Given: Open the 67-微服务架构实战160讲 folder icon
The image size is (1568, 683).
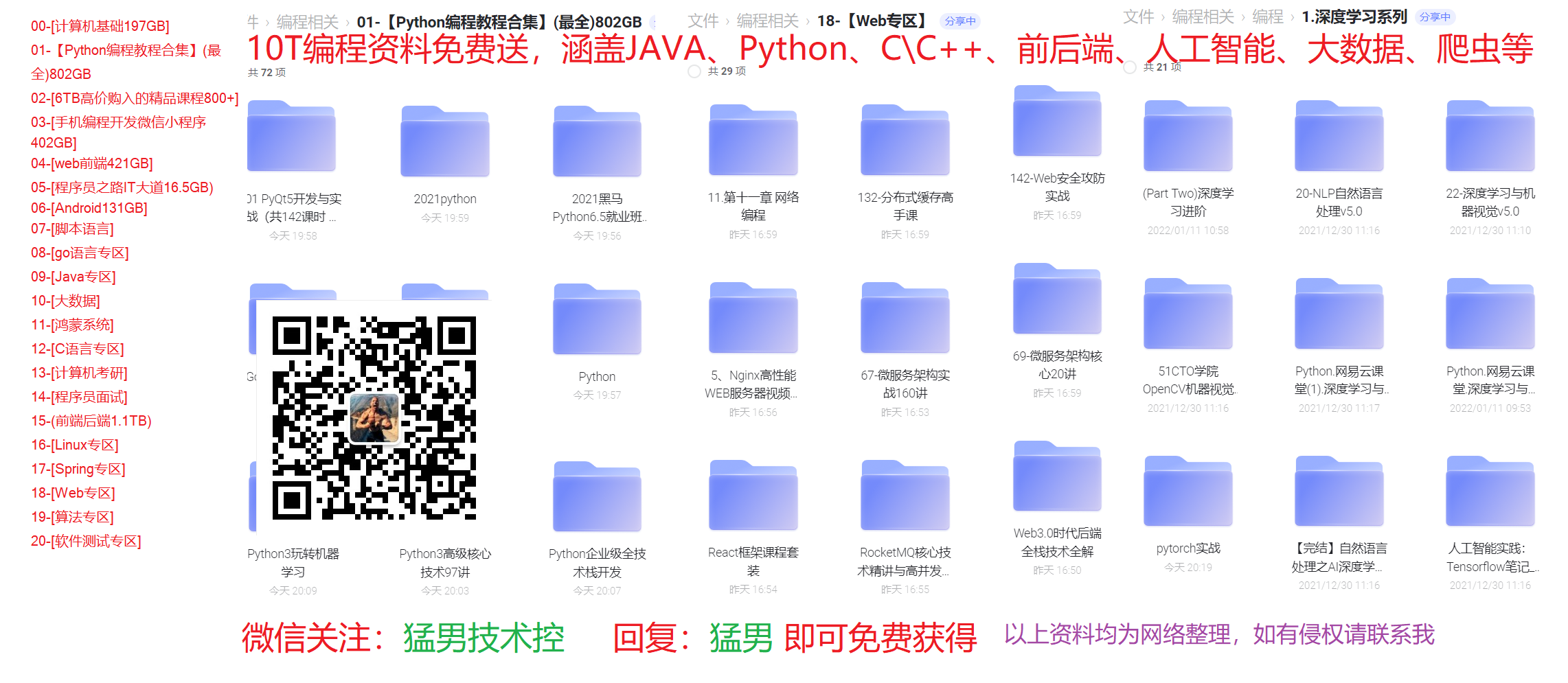Looking at the screenshot, I should 905,318.
